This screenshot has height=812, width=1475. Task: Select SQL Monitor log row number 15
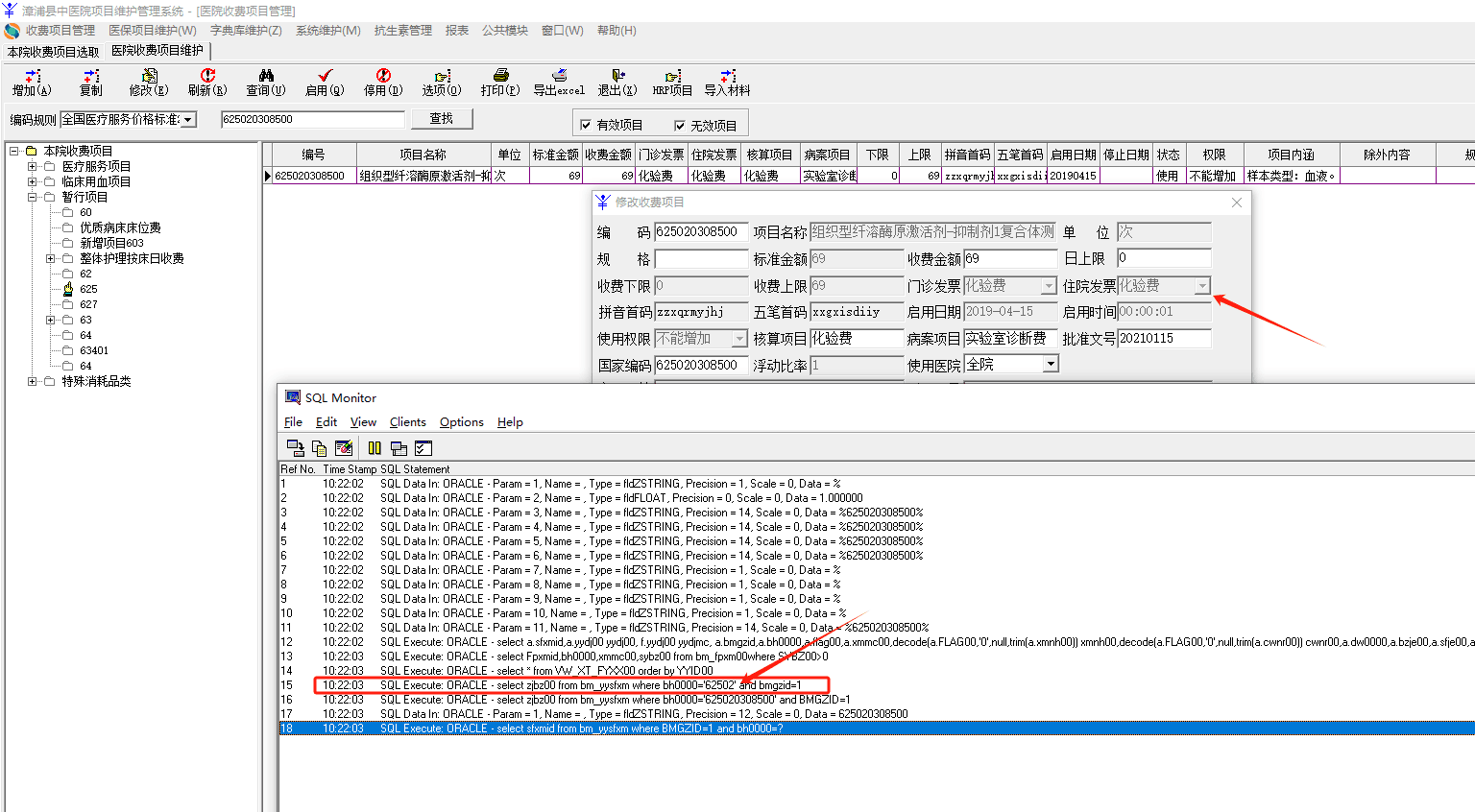pyautogui.click(x=876, y=685)
